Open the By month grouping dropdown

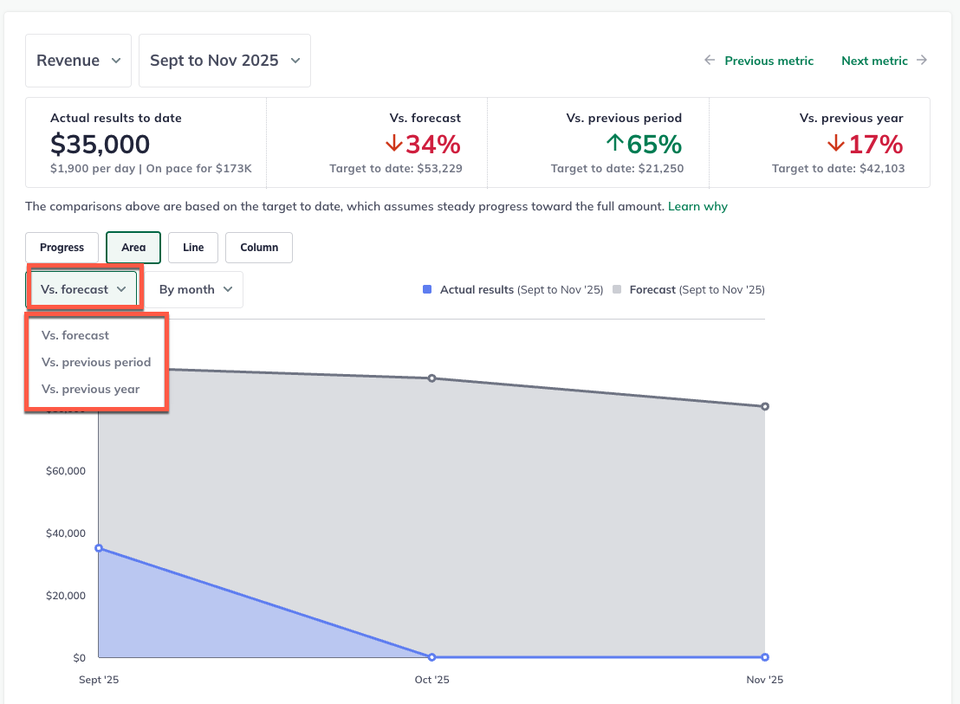[196, 290]
